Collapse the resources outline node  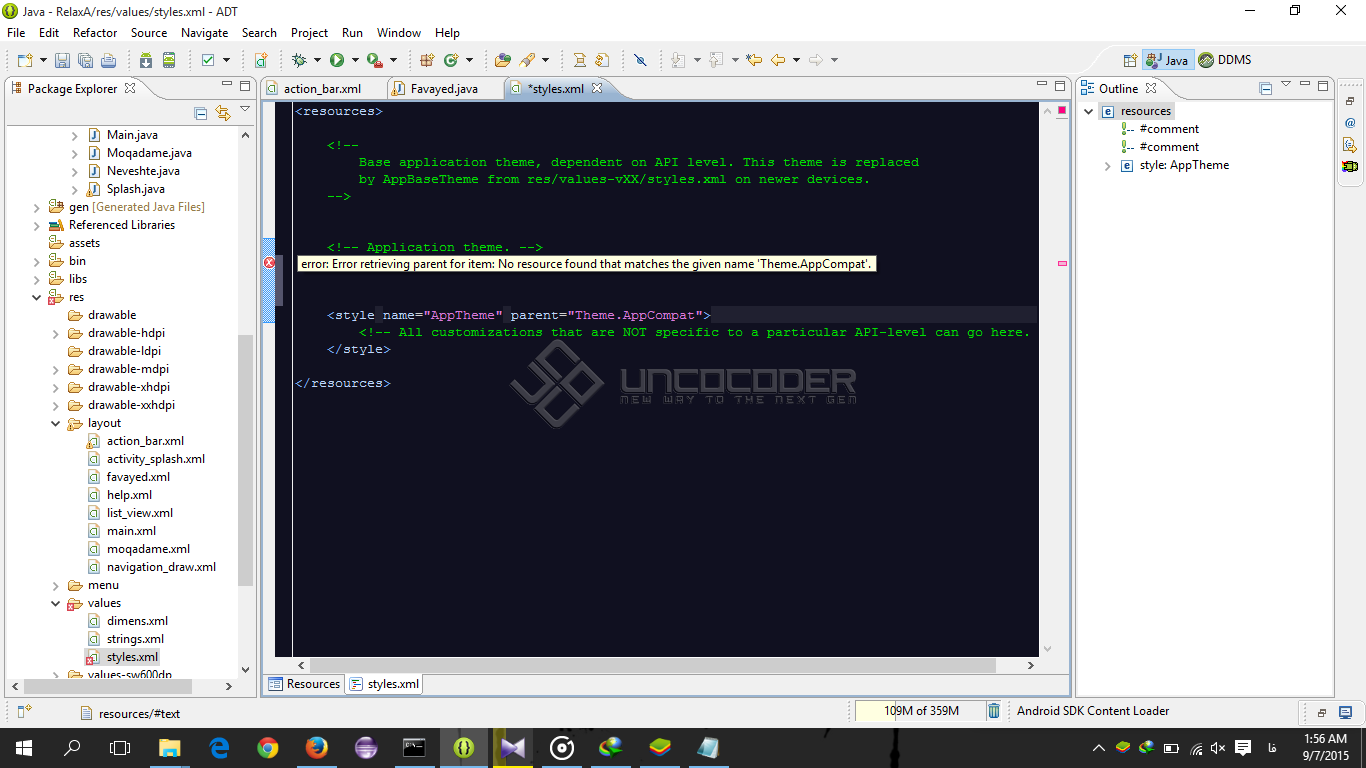click(x=1089, y=112)
